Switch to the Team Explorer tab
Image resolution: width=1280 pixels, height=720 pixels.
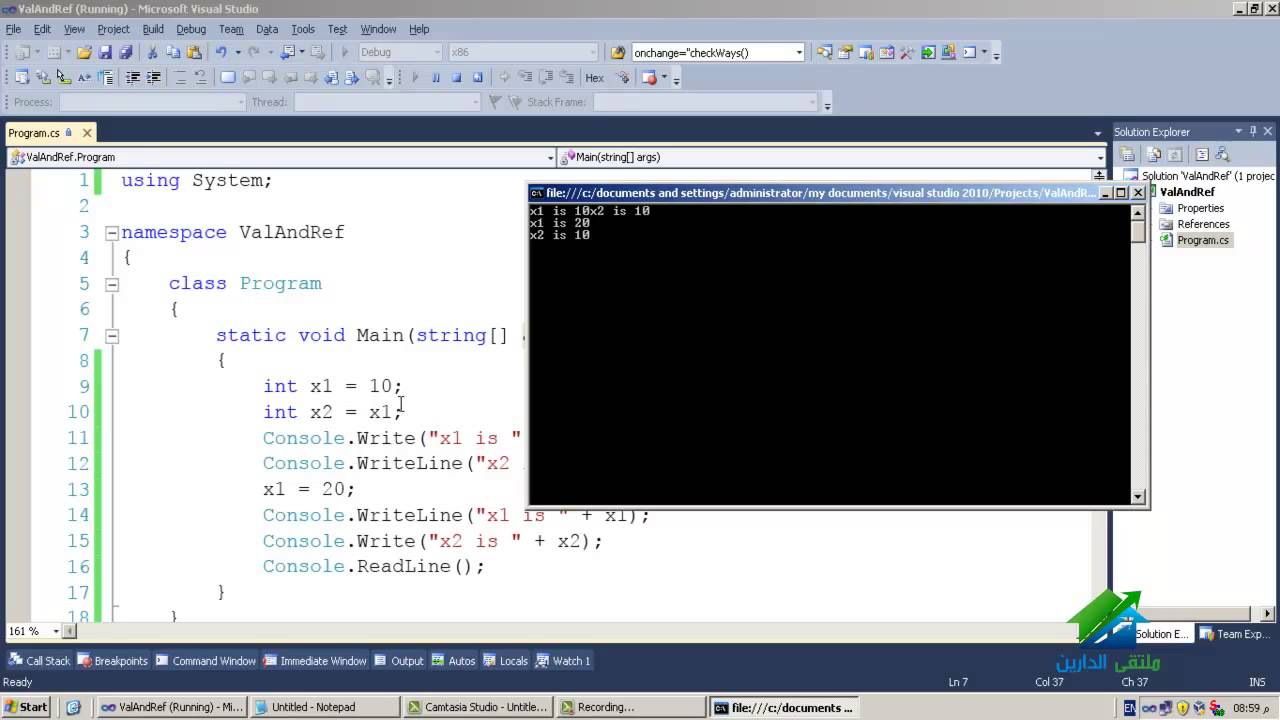(x=1237, y=633)
